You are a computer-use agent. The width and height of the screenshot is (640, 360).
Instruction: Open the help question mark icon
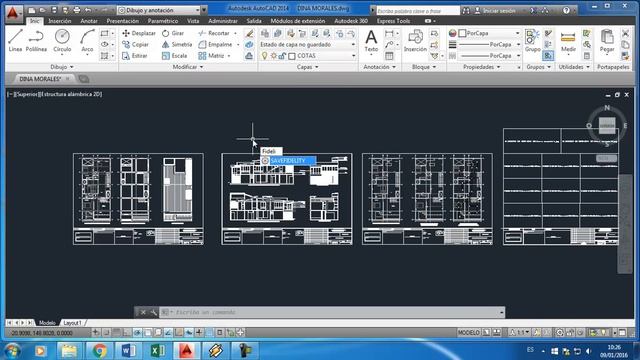(566, 10)
